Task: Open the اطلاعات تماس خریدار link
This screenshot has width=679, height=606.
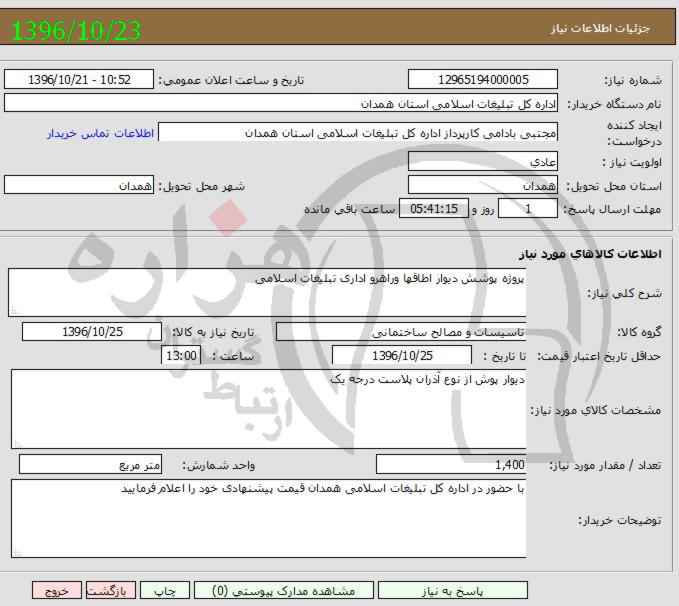Action: pyautogui.click(x=100, y=133)
